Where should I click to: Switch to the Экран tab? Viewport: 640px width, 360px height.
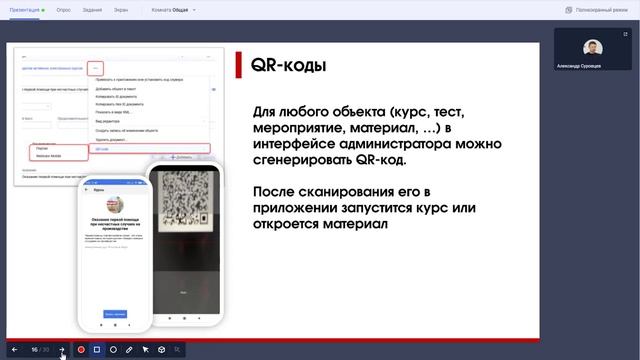coord(121,10)
